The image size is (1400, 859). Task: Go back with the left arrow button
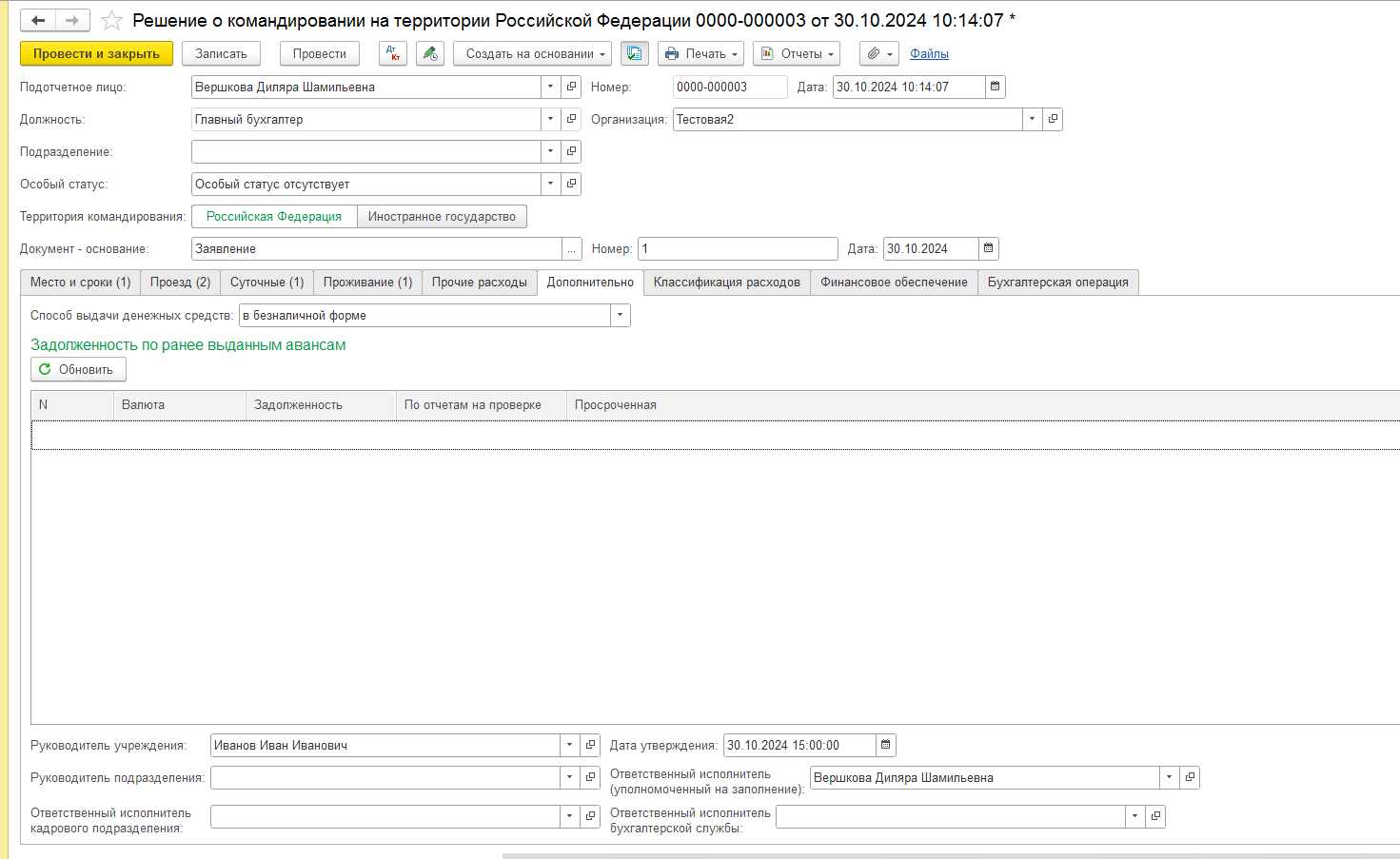(38, 20)
